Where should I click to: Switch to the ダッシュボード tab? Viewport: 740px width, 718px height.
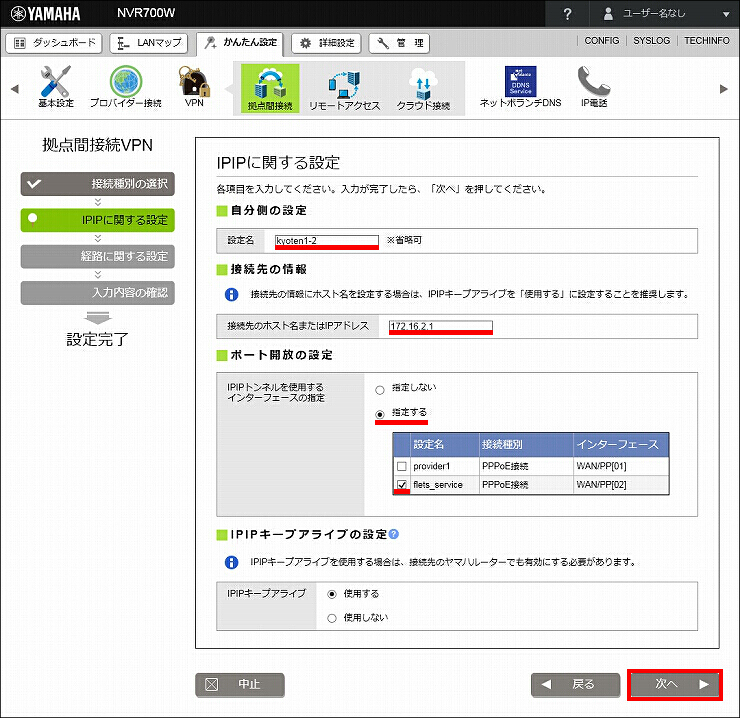(54, 43)
